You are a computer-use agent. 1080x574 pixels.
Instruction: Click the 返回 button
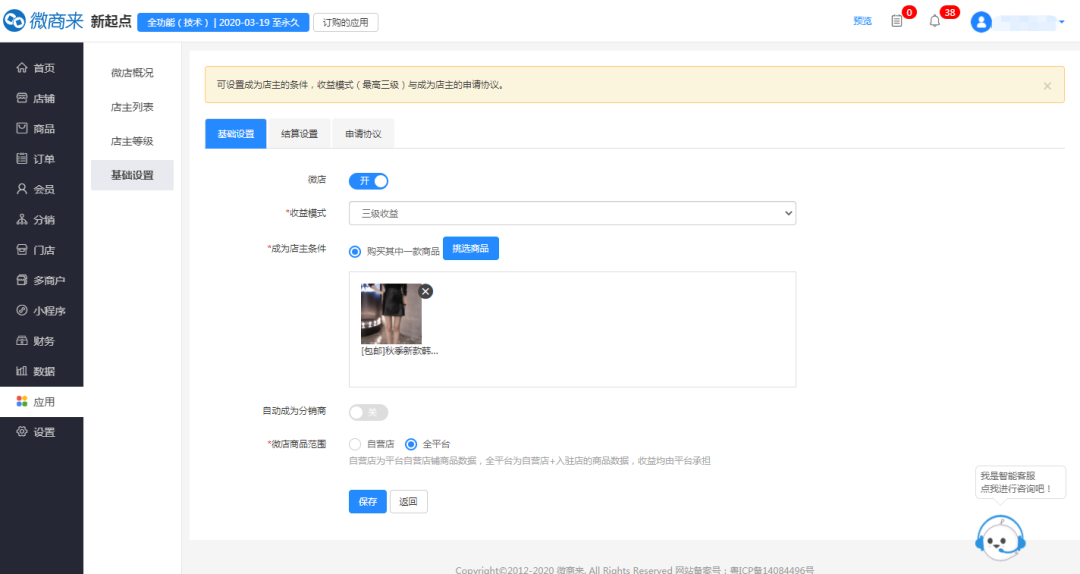click(x=408, y=502)
